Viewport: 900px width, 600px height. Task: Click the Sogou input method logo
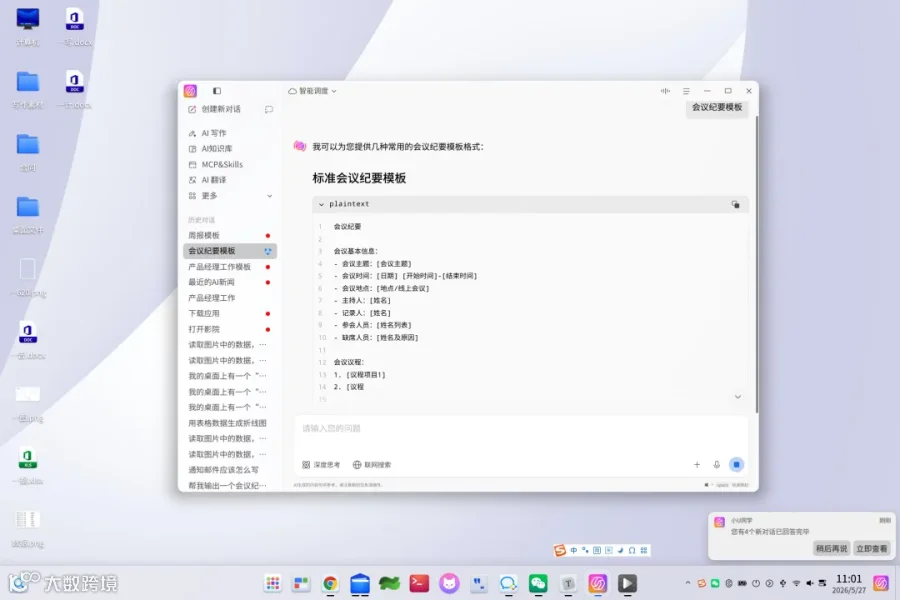pyautogui.click(x=560, y=550)
